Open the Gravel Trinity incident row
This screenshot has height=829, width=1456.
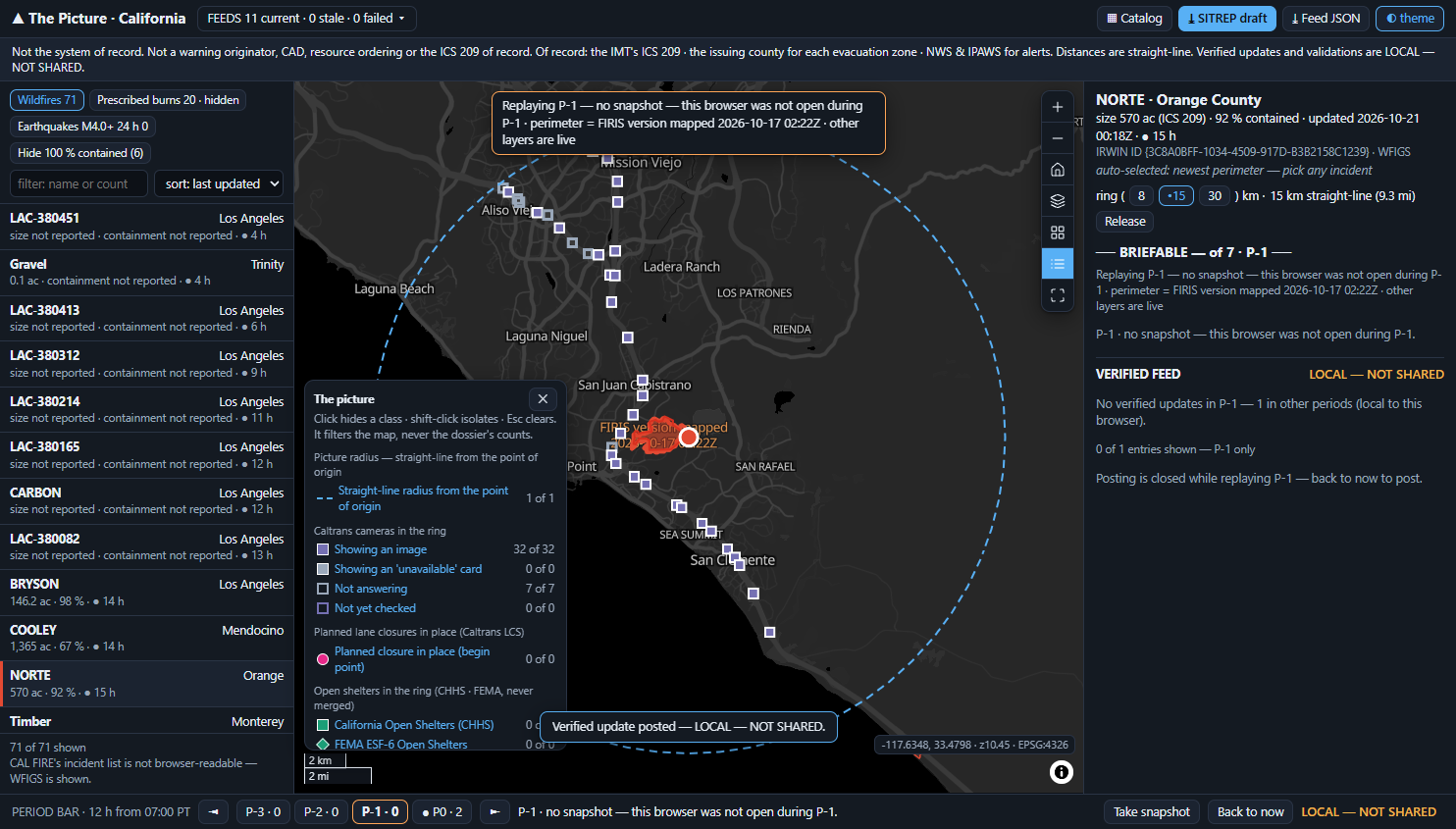(147, 272)
